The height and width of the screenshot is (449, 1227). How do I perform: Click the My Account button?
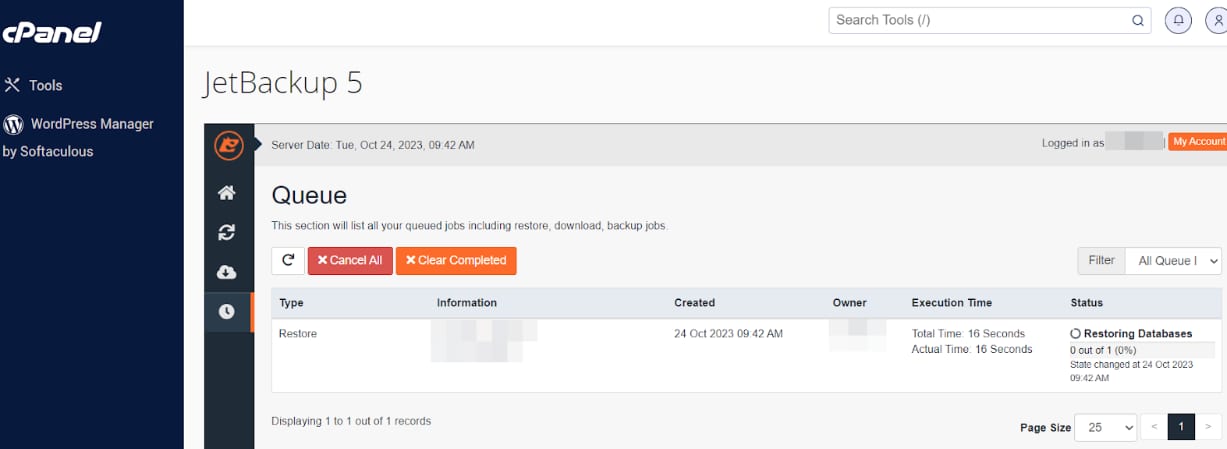click(1198, 142)
